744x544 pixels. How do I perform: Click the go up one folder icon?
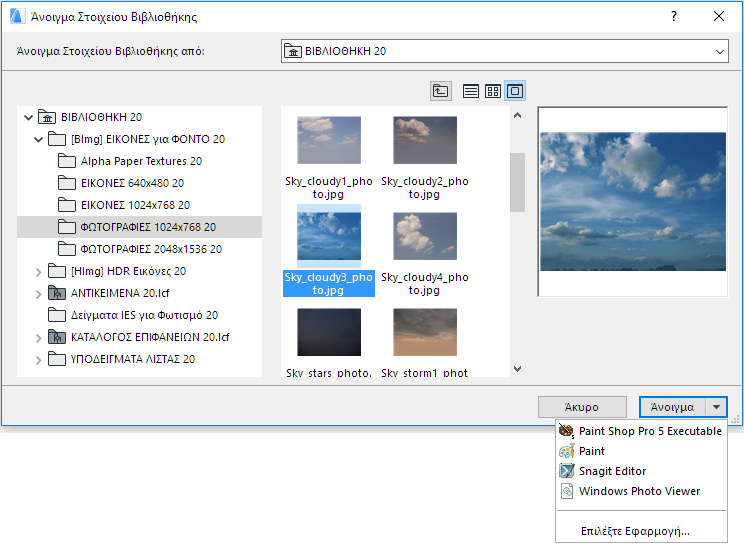(440, 91)
